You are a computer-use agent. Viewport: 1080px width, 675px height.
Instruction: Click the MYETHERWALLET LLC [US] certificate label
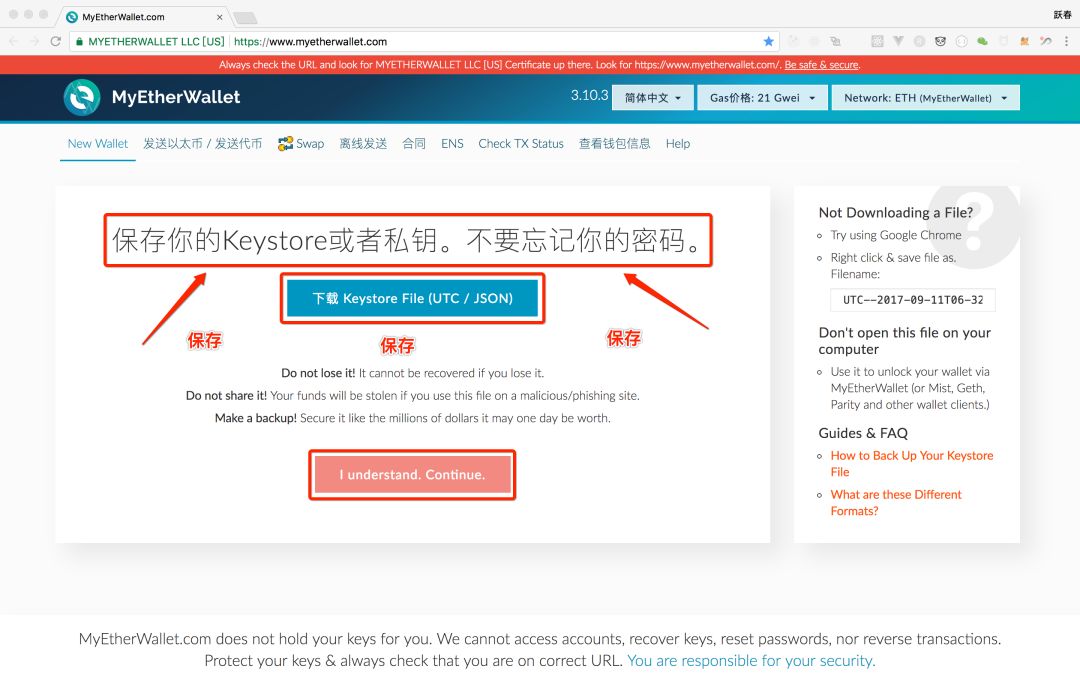pos(156,41)
